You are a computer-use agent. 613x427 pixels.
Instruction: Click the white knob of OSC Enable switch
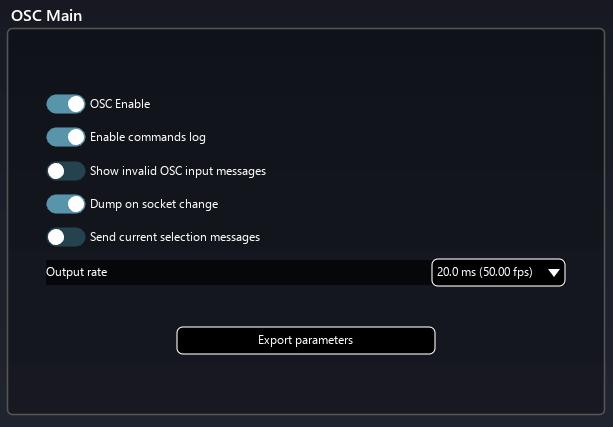point(75,103)
